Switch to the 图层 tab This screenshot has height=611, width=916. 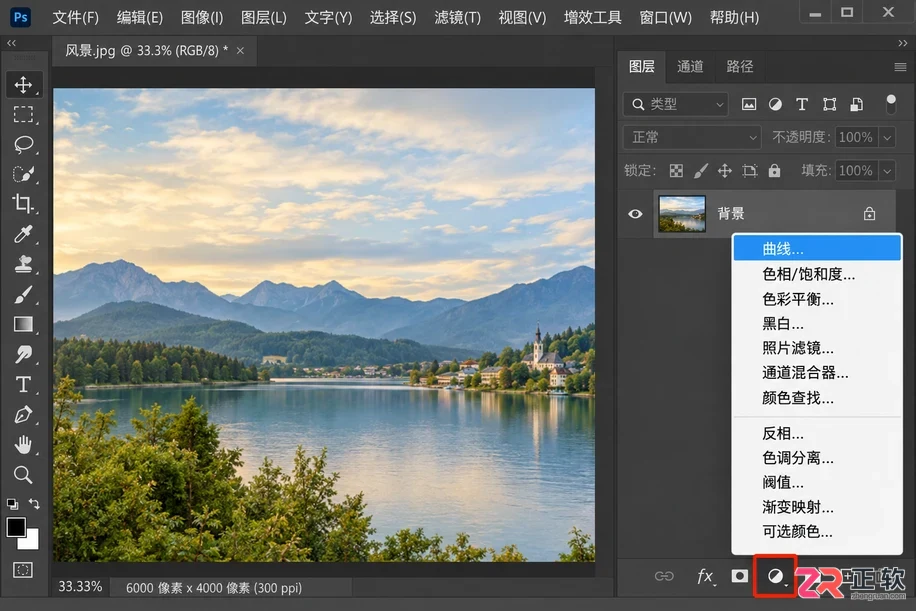coord(641,67)
